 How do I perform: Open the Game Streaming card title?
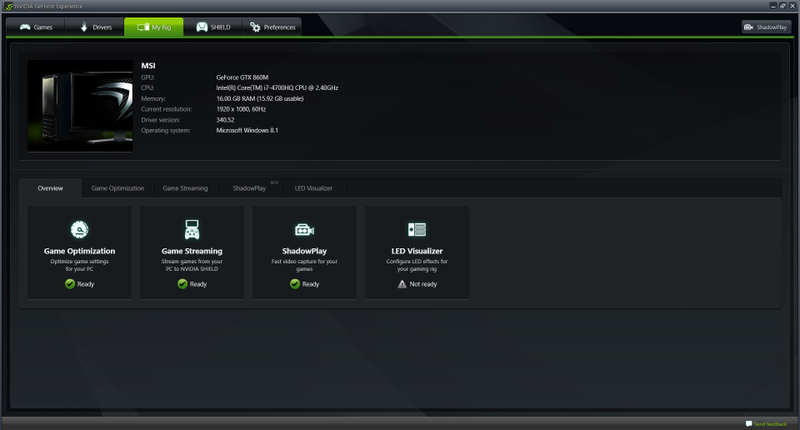[192, 251]
